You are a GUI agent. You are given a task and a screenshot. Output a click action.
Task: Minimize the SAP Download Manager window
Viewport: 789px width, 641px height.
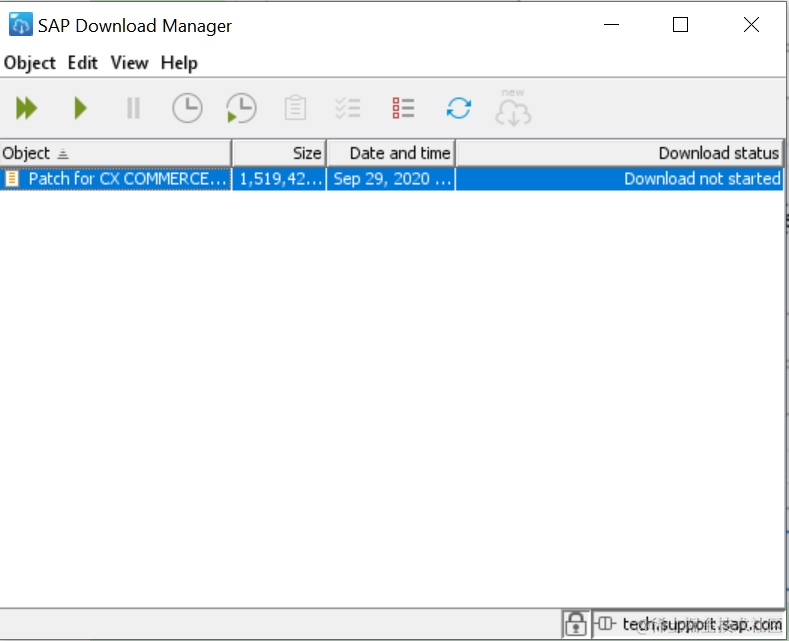pos(611,25)
